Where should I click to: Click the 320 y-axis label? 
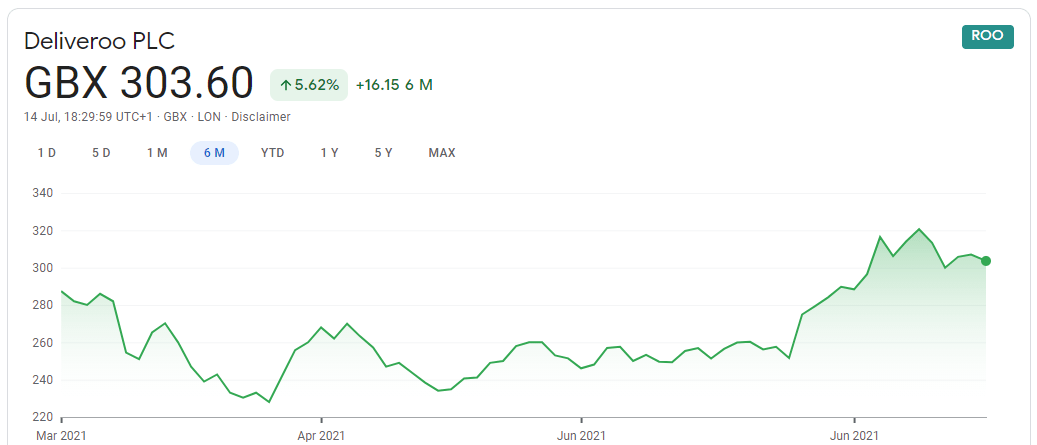pos(42,231)
